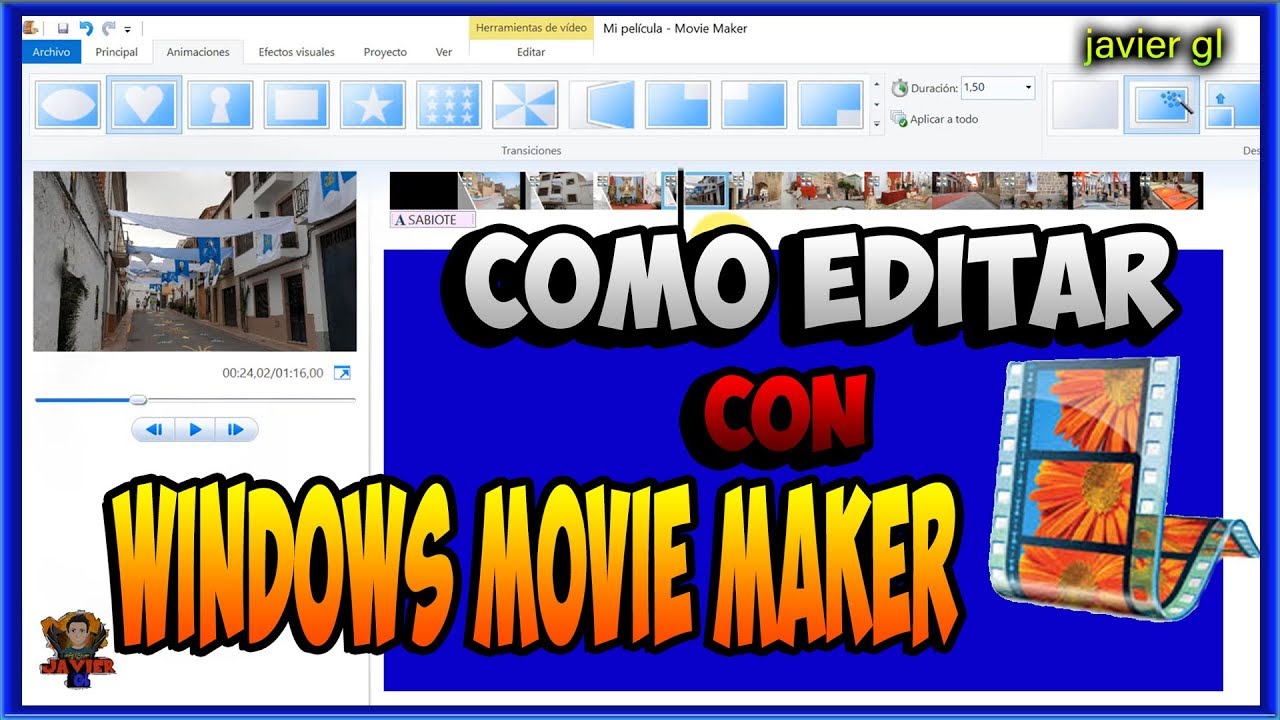
Task: Select the highlighted clip beside the playhead
Action: [694, 190]
